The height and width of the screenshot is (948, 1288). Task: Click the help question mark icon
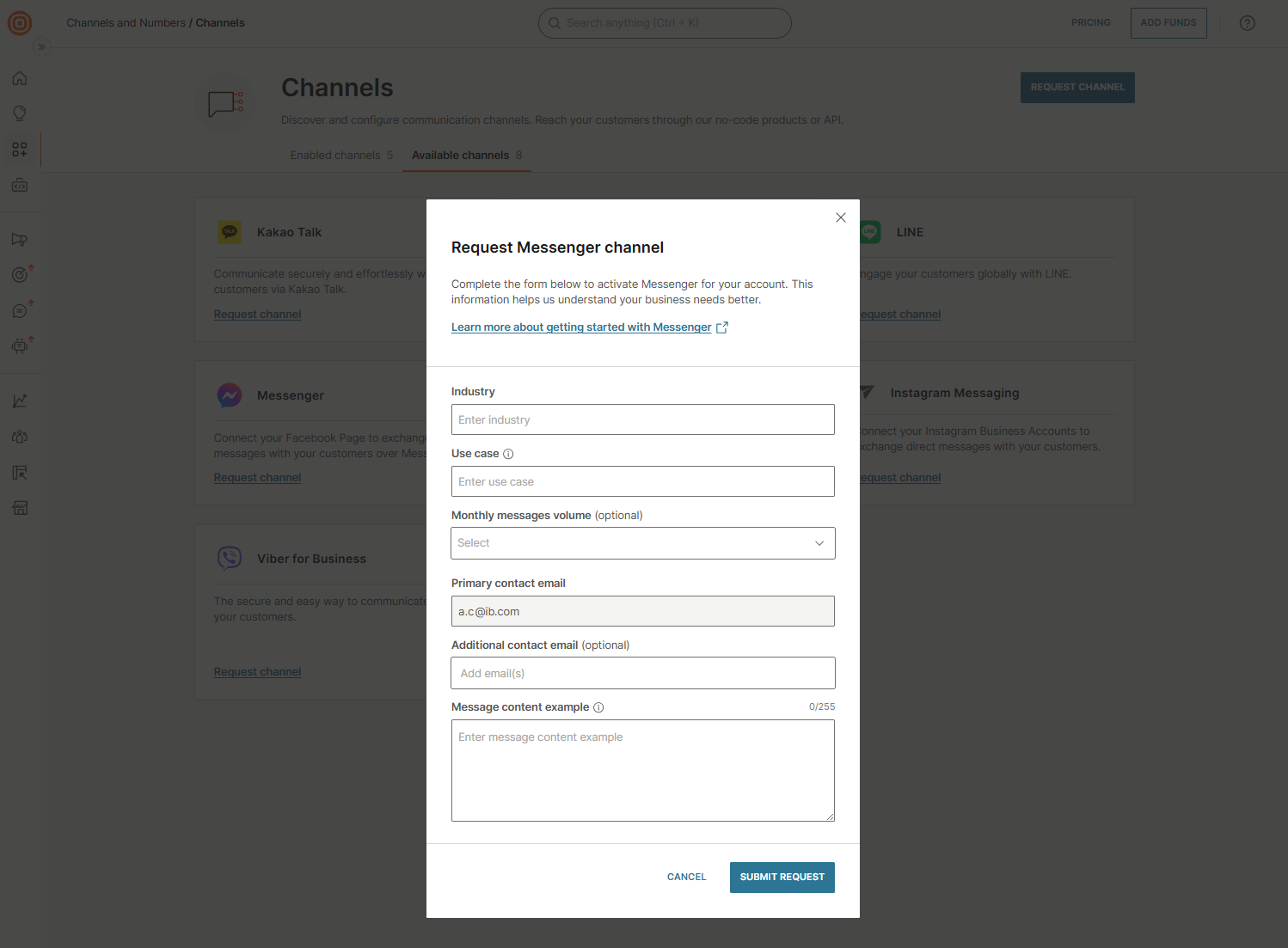click(1247, 23)
